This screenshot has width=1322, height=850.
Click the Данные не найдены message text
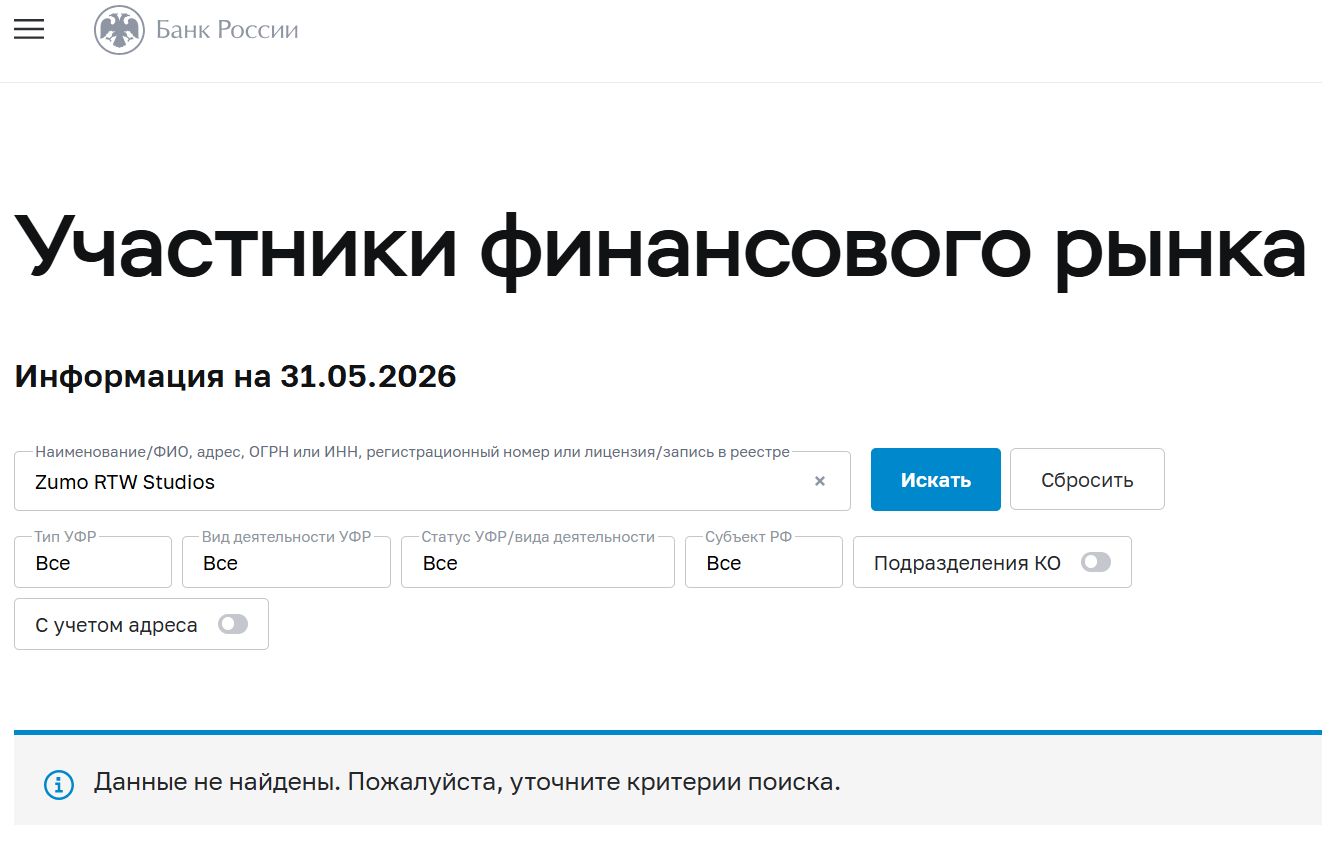point(467,782)
